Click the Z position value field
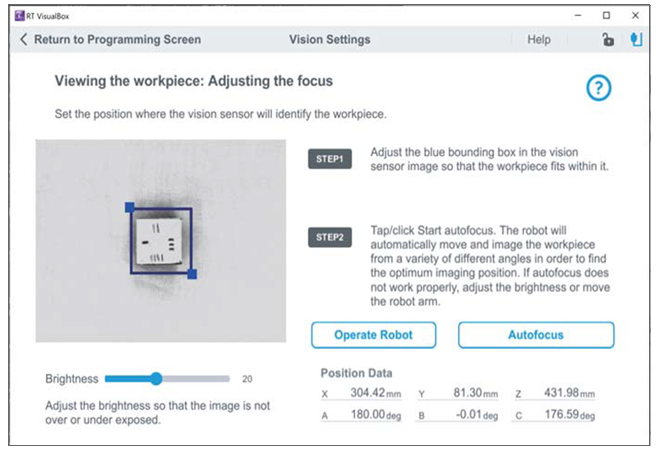660x450 pixels. [568, 394]
